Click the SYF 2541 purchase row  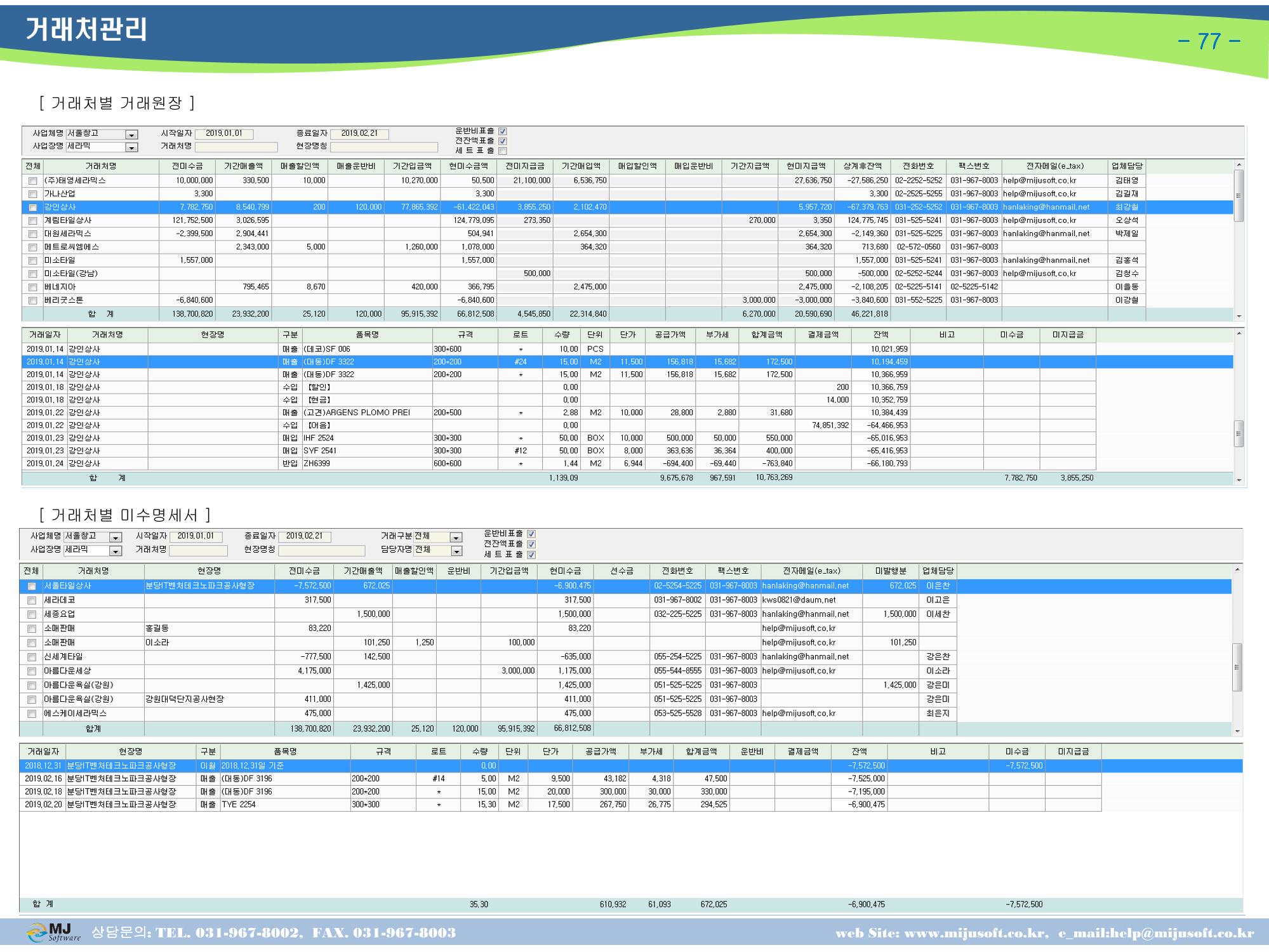click(x=559, y=451)
